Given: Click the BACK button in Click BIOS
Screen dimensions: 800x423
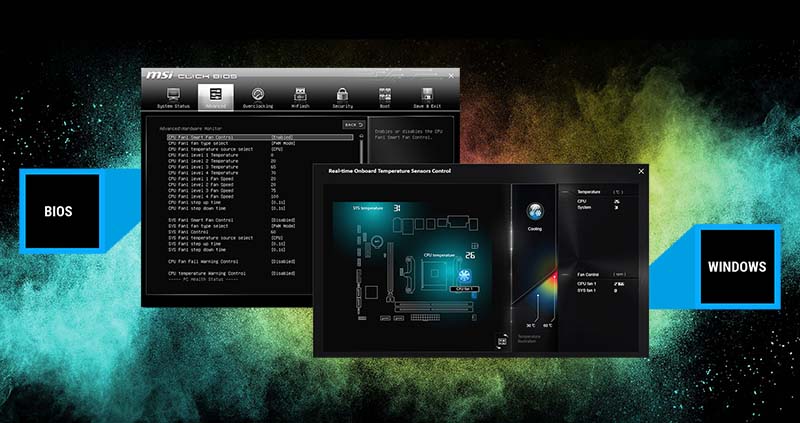Looking at the screenshot, I should (x=354, y=125).
